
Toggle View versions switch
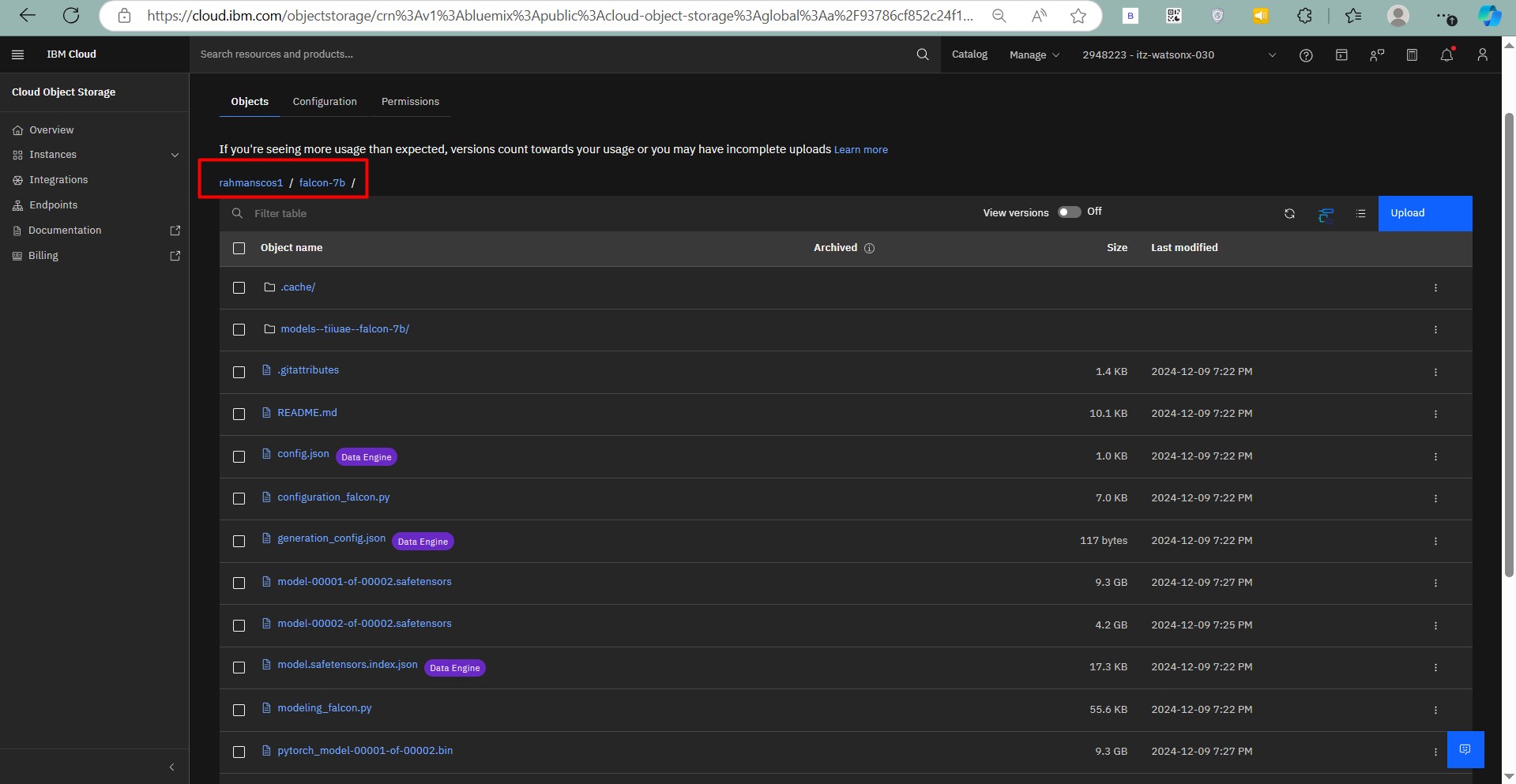[x=1069, y=212]
